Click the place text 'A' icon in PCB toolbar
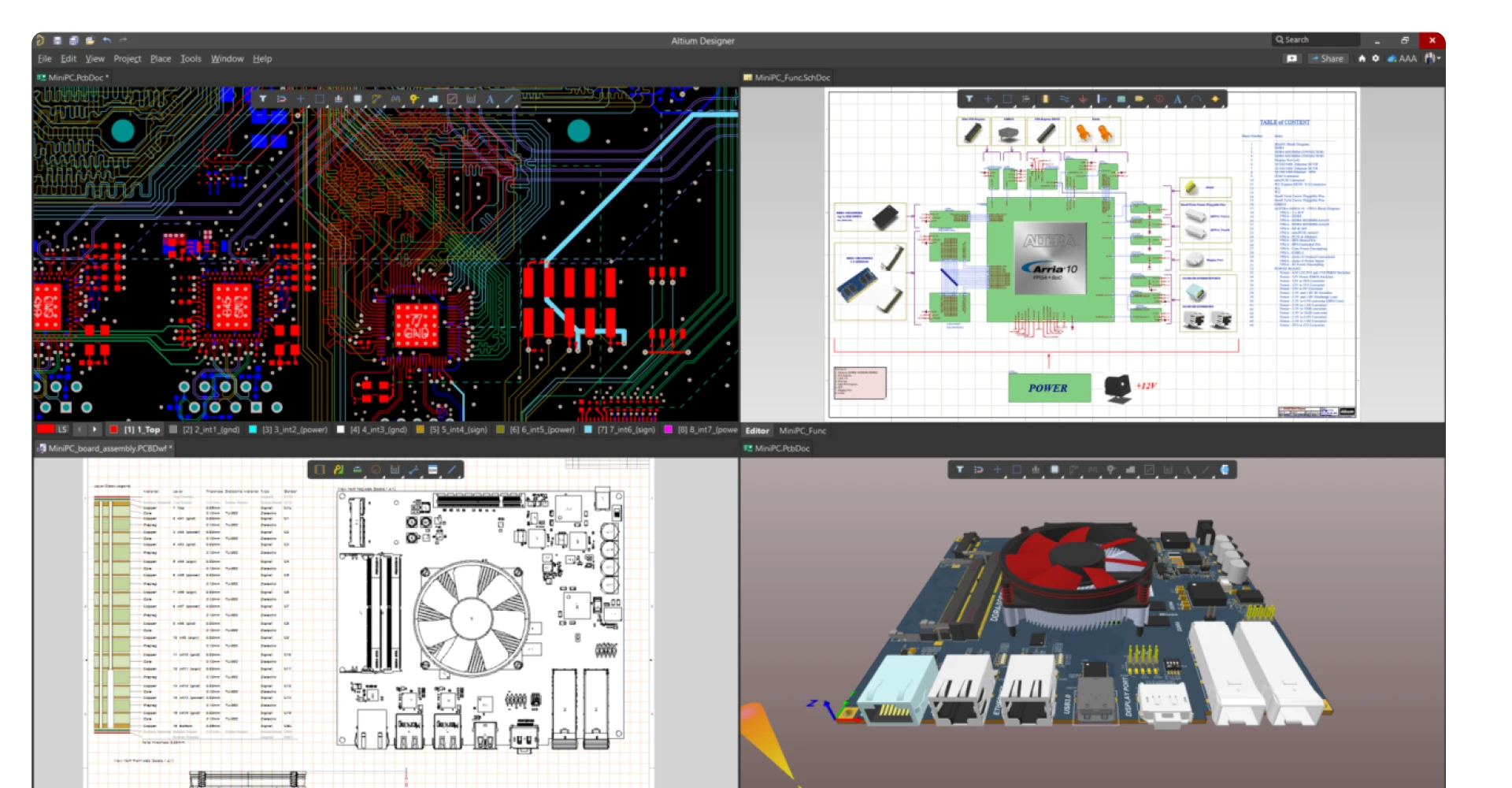1512x788 pixels. click(x=490, y=98)
